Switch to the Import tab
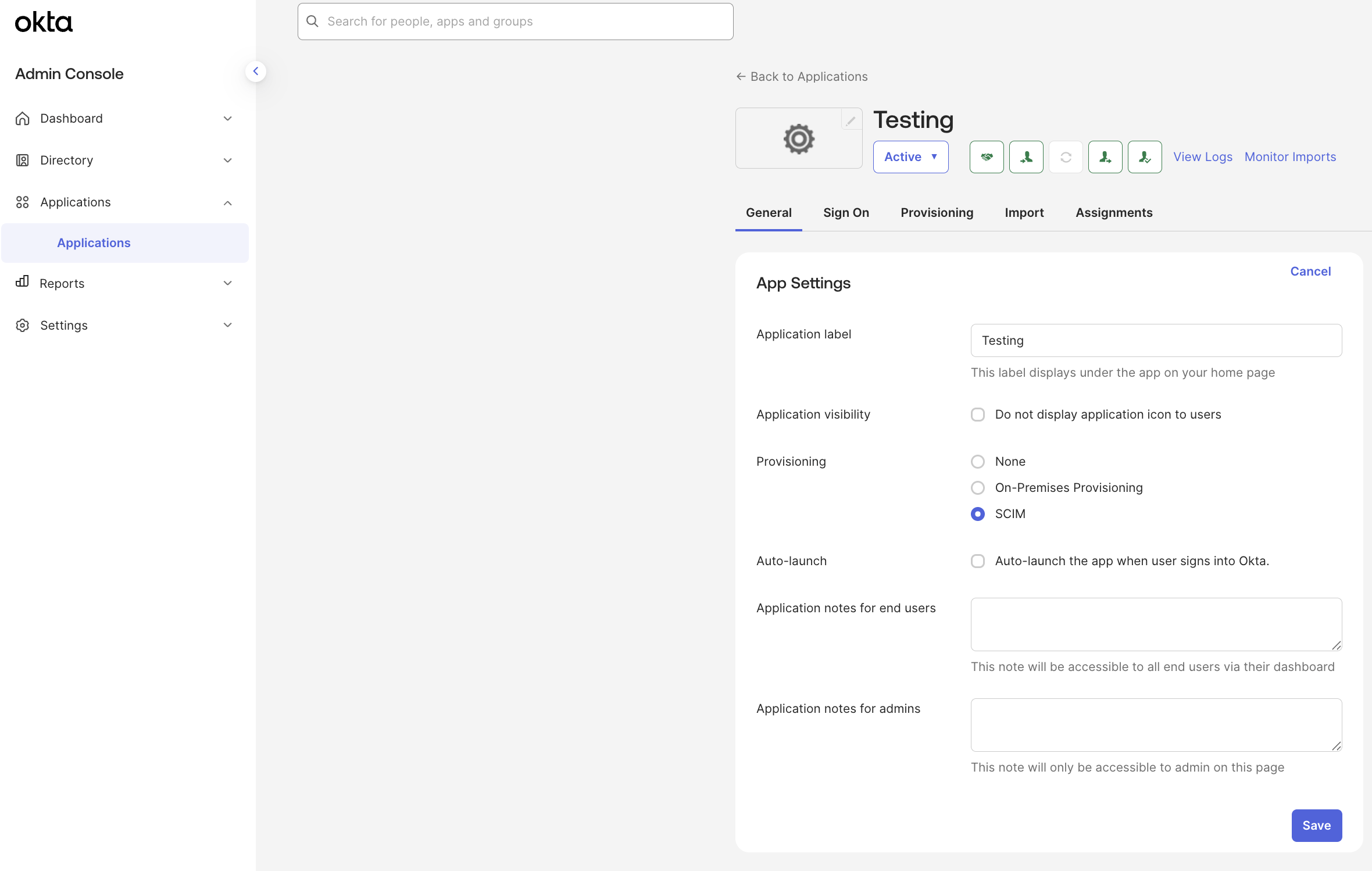1372x871 pixels. [x=1024, y=213]
